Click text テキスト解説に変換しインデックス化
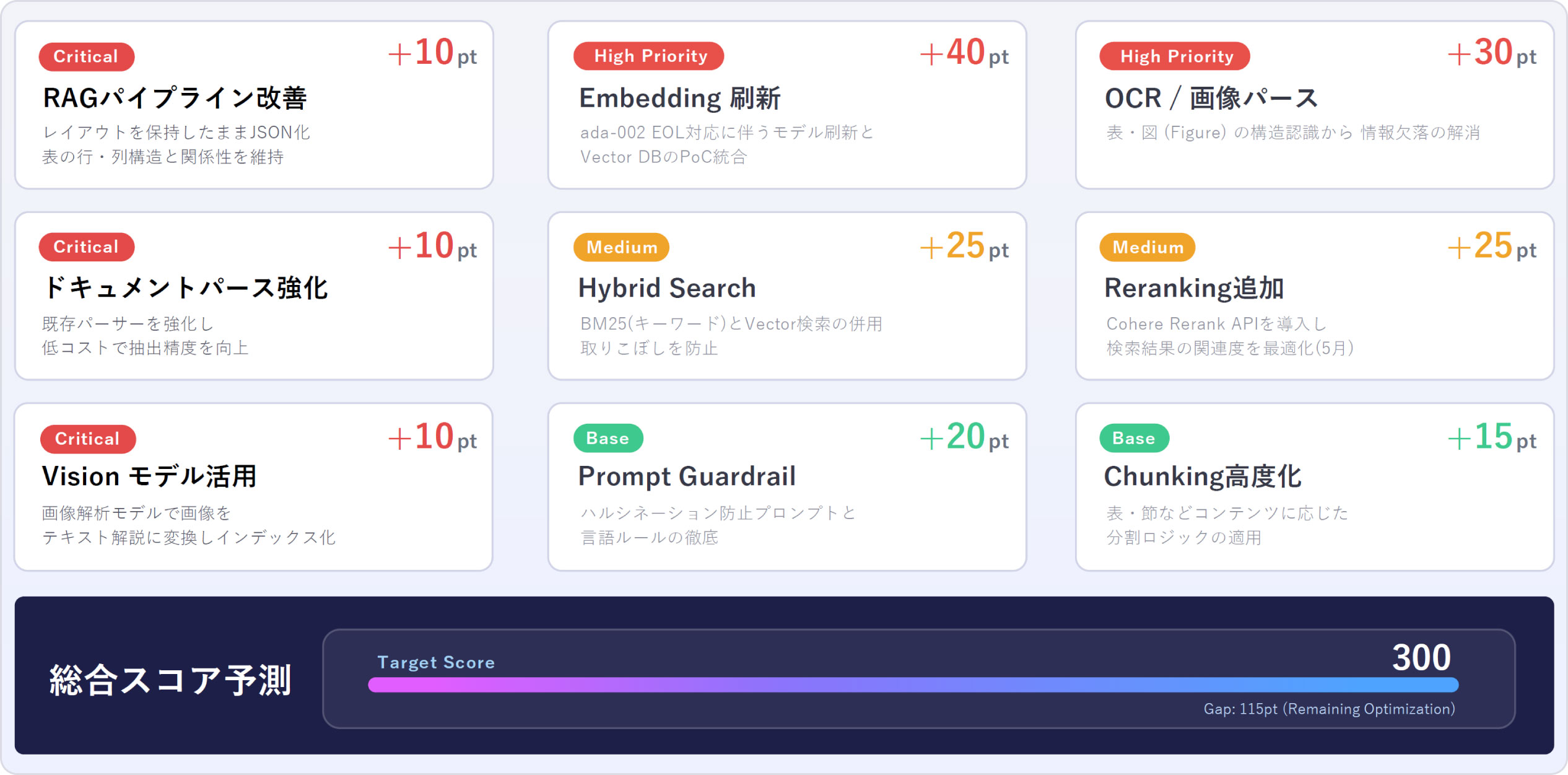 189,537
